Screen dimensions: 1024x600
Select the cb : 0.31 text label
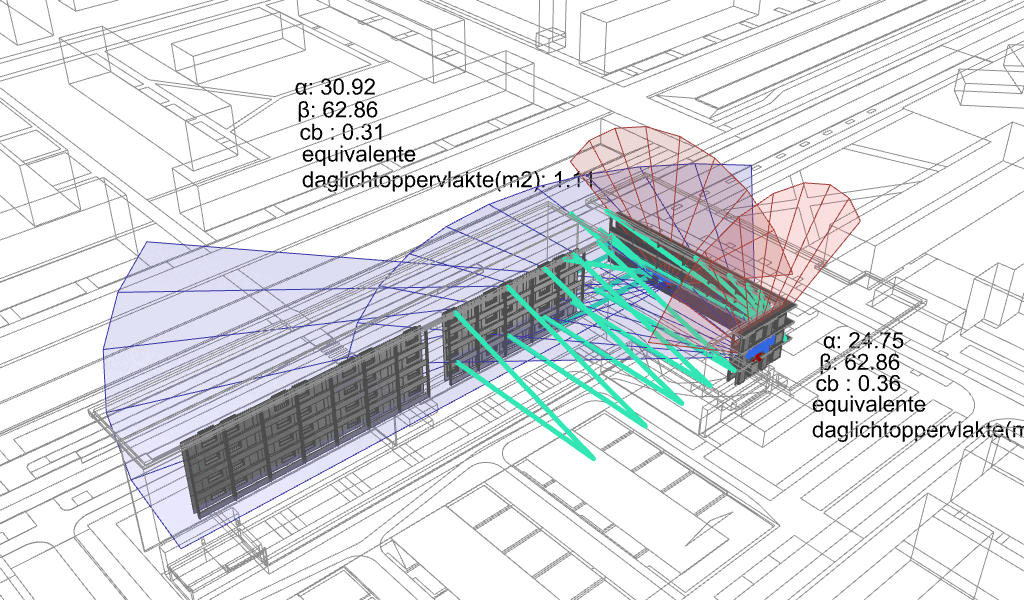tap(341, 132)
